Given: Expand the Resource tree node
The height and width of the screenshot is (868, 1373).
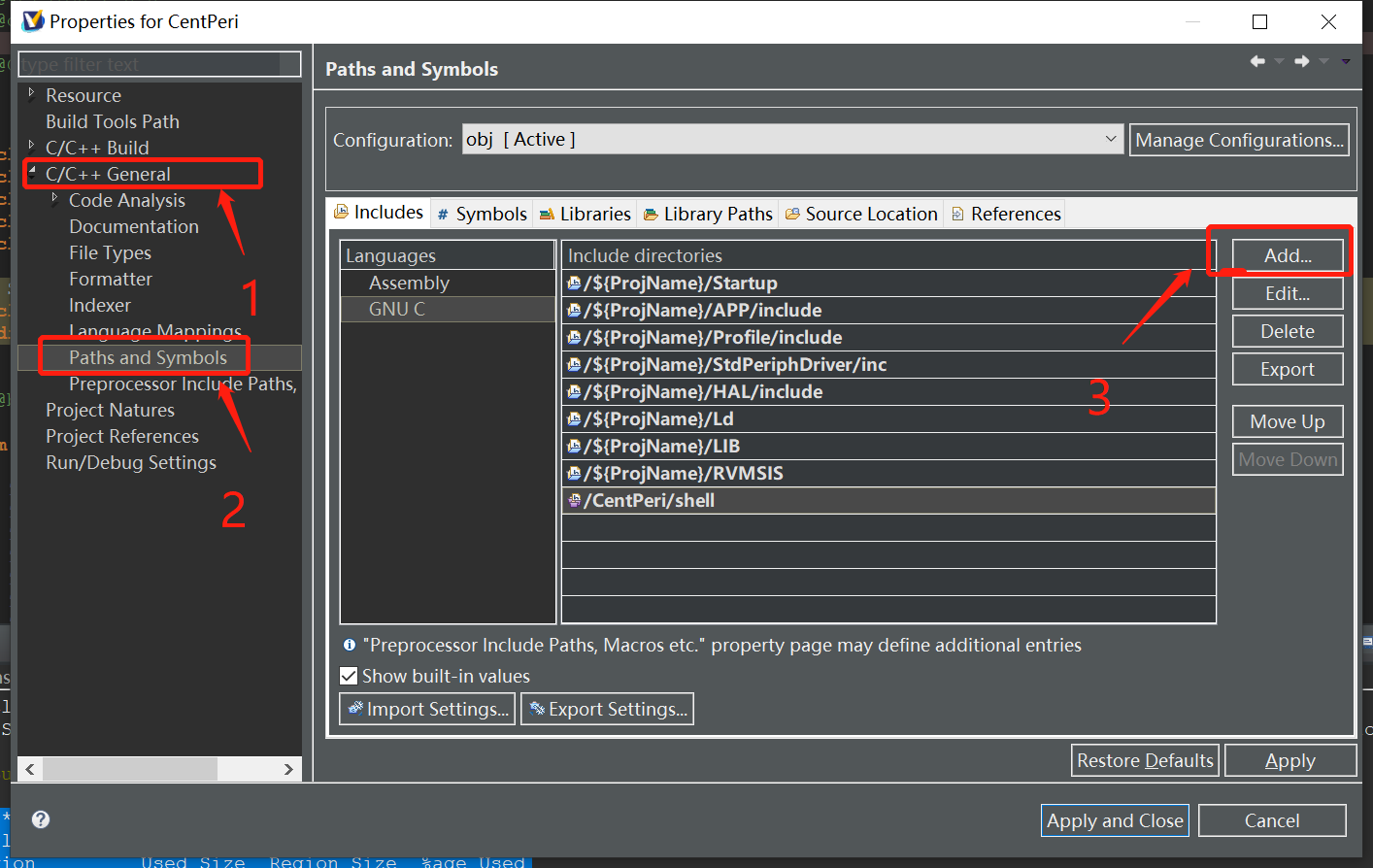Looking at the screenshot, I should tap(30, 94).
